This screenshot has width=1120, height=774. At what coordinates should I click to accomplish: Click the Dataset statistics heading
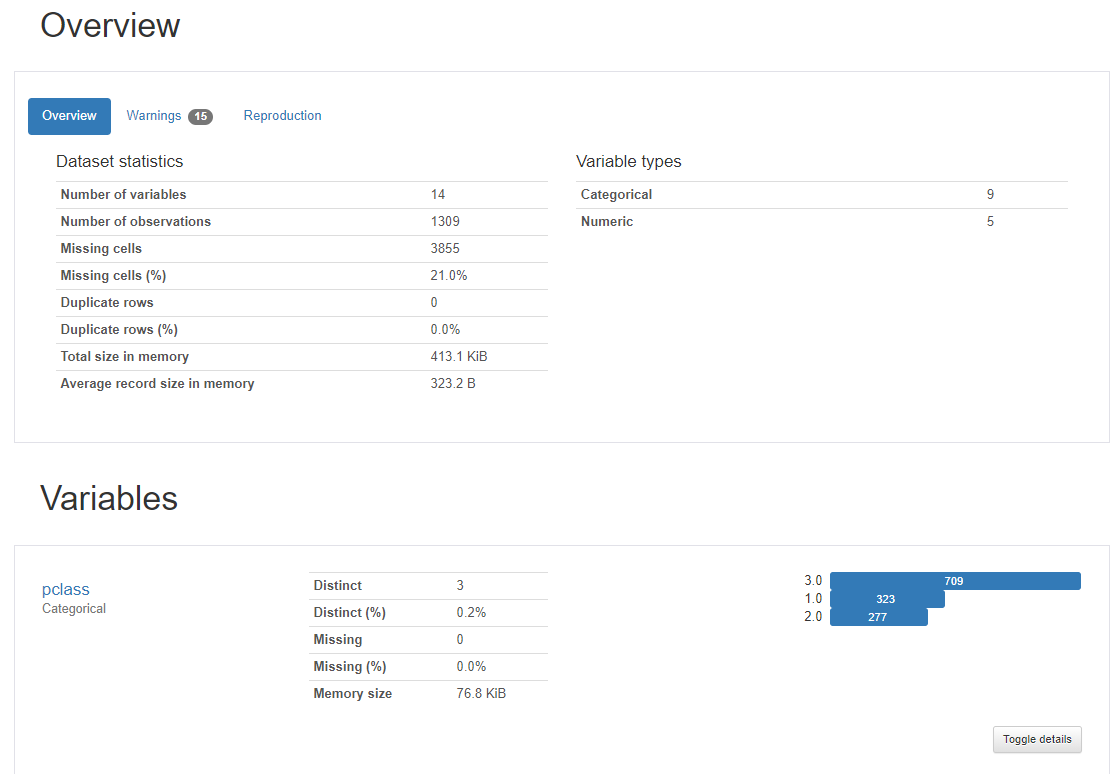click(119, 161)
